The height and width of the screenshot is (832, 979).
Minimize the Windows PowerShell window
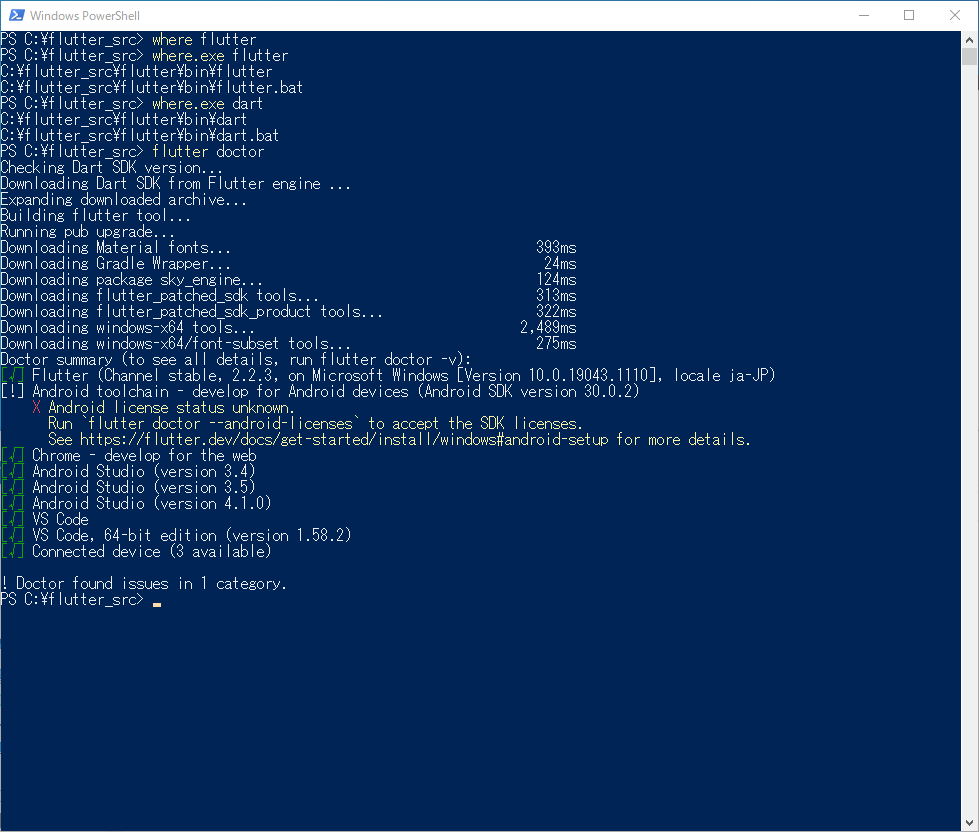864,15
